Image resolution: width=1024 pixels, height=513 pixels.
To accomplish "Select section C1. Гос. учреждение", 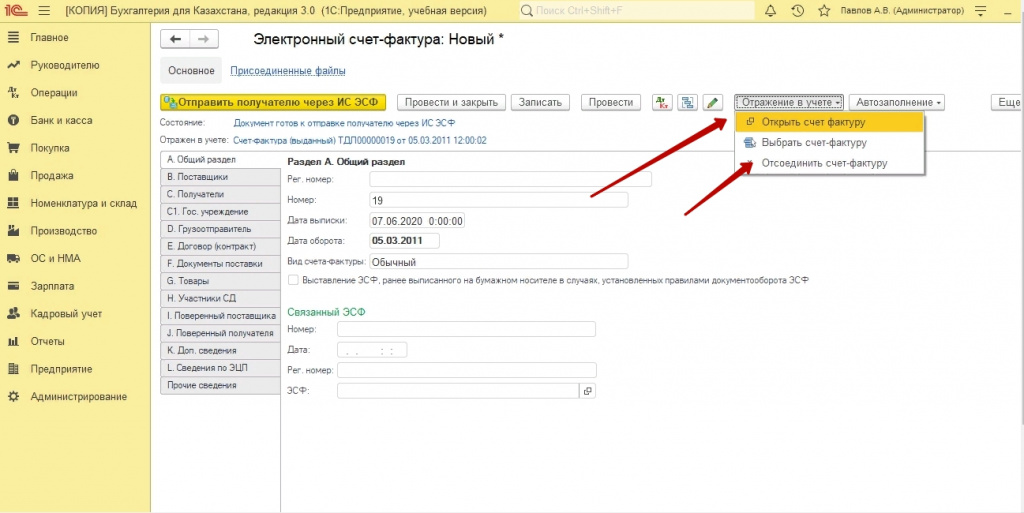I will pos(220,211).
